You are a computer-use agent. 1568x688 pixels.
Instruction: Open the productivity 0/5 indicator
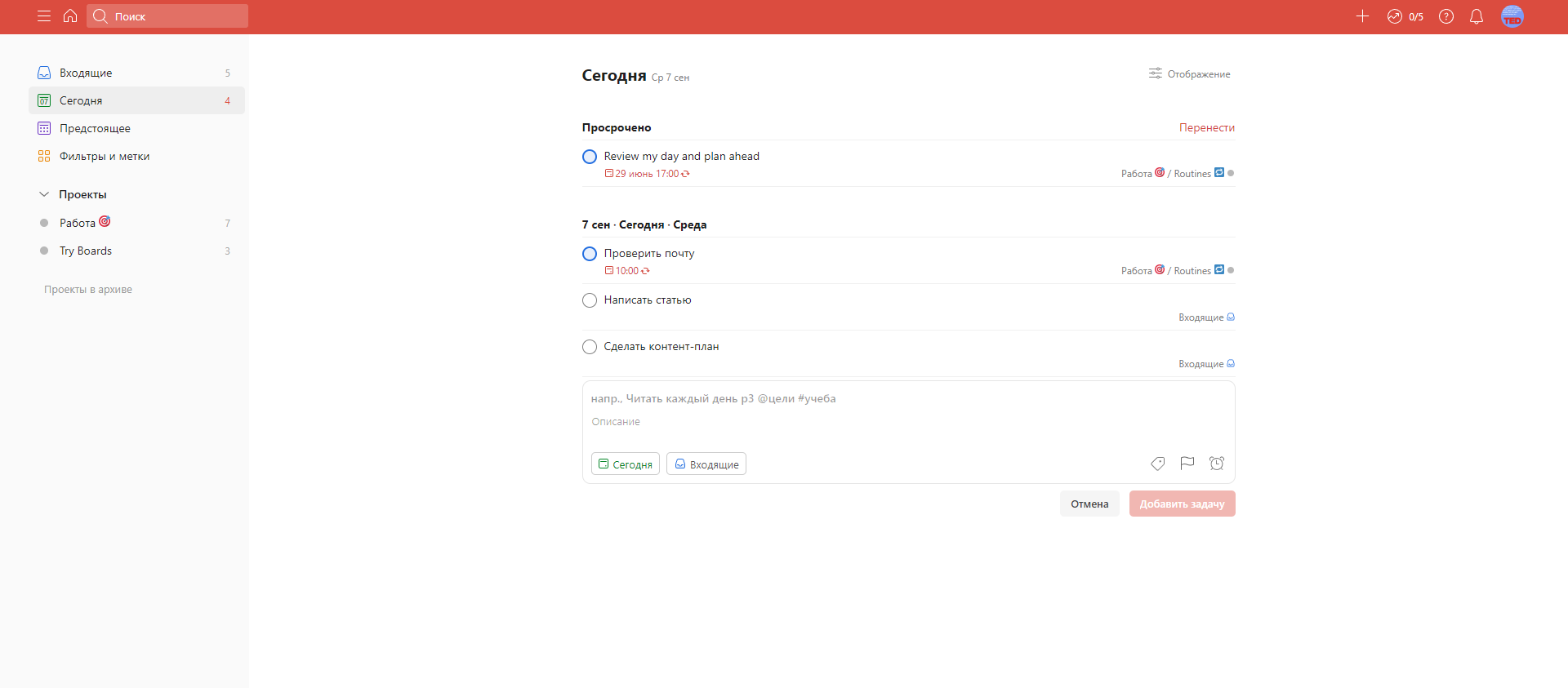pyautogui.click(x=1405, y=16)
